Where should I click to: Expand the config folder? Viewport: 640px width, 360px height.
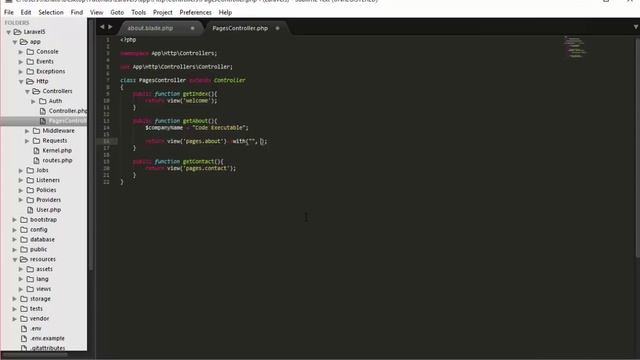tap(15, 229)
